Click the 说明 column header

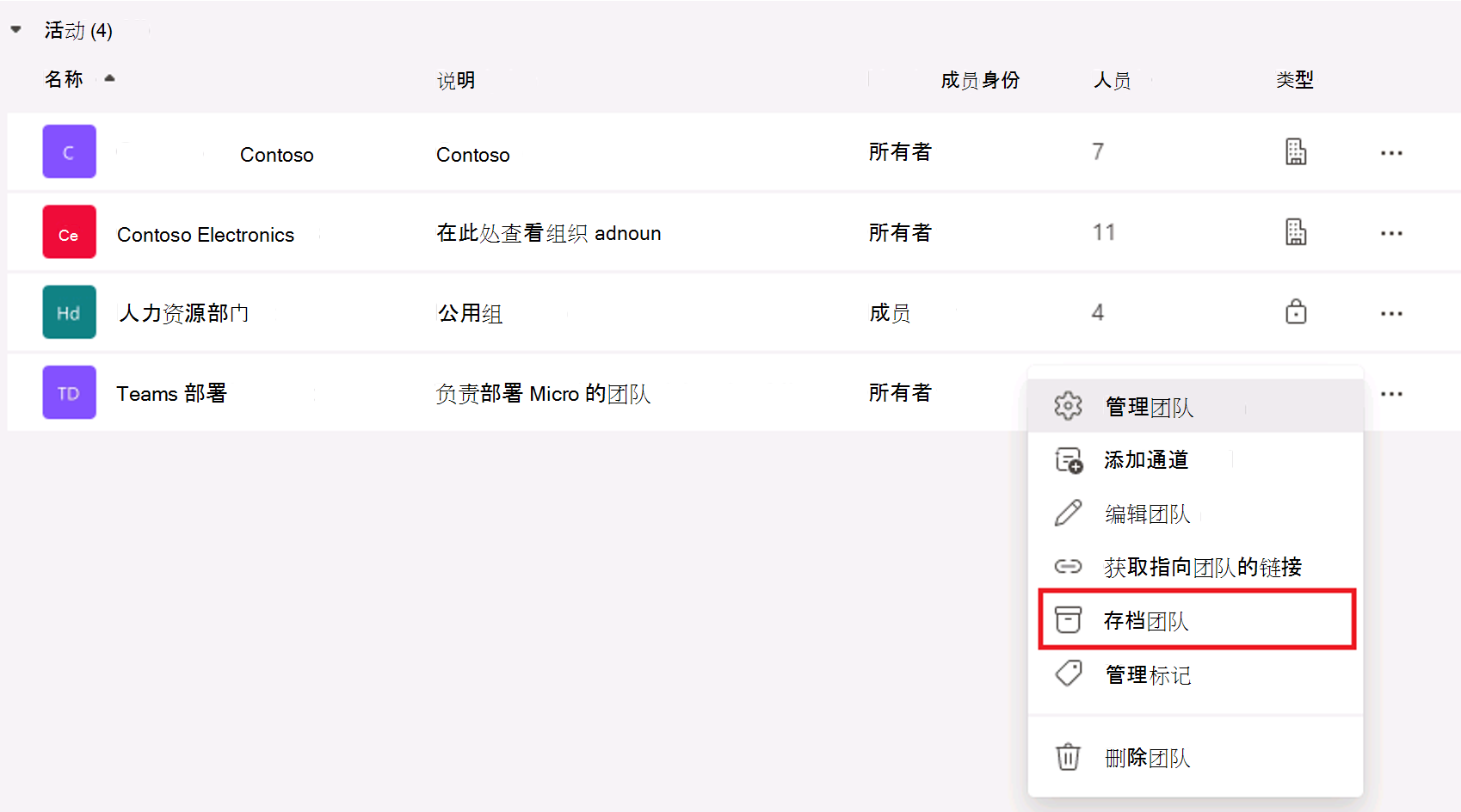pyautogui.click(x=456, y=80)
